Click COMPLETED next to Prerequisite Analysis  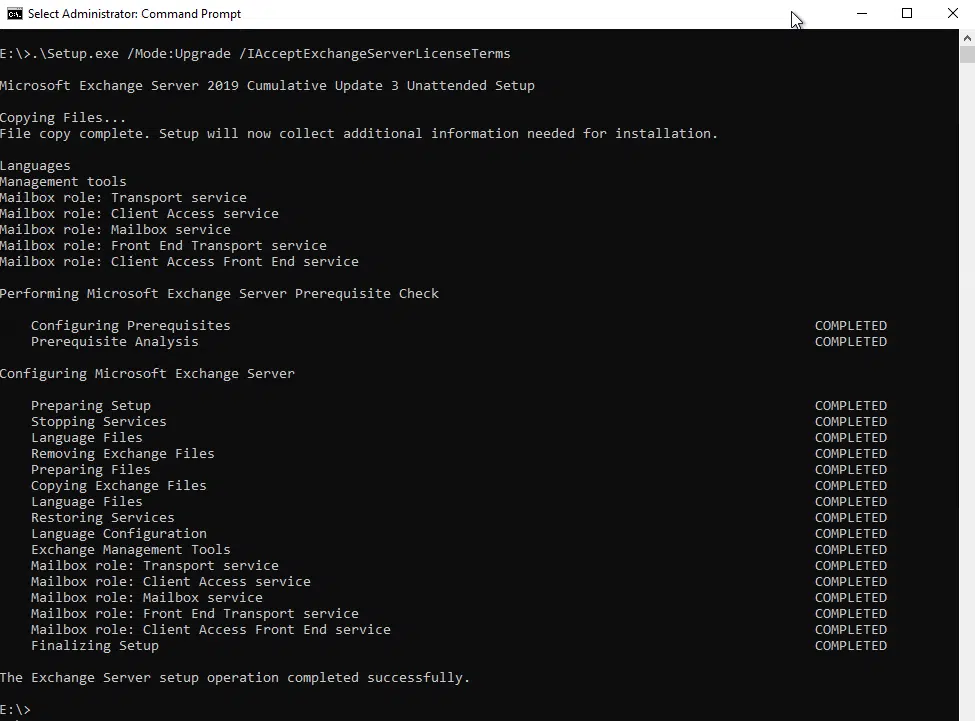click(x=851, y=342)
